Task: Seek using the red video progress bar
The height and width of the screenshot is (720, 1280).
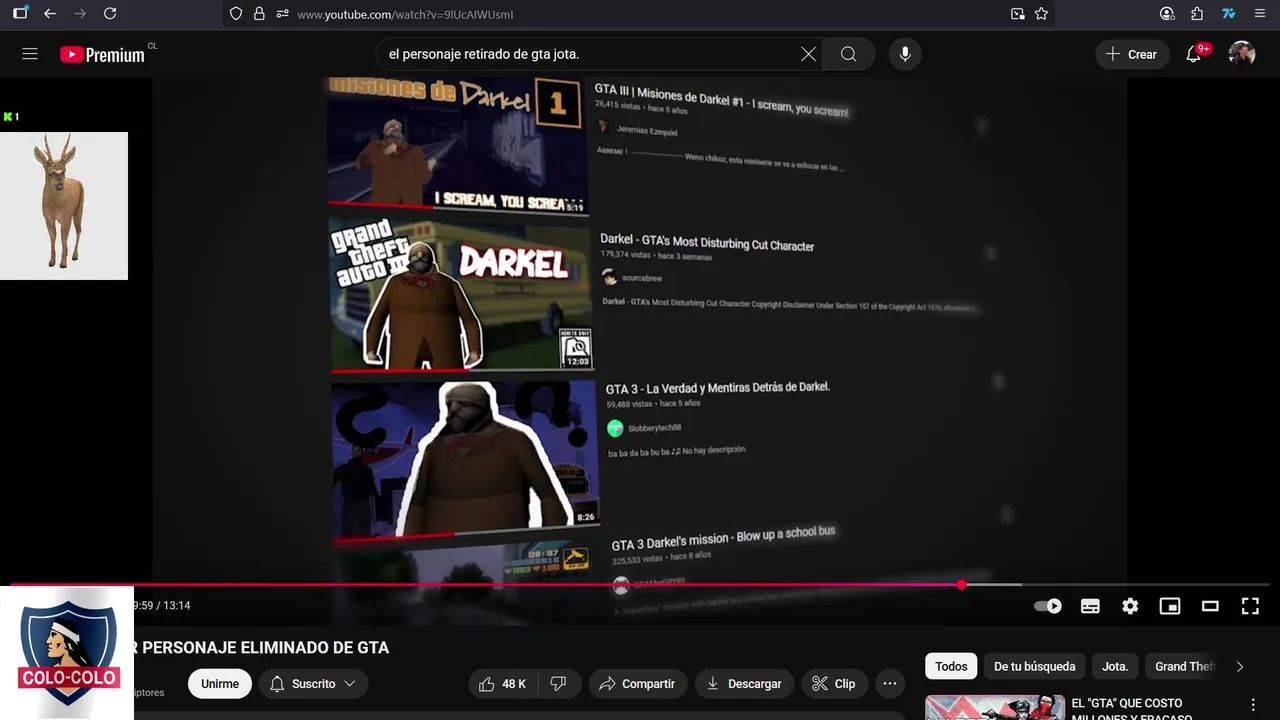Action: 640,584
